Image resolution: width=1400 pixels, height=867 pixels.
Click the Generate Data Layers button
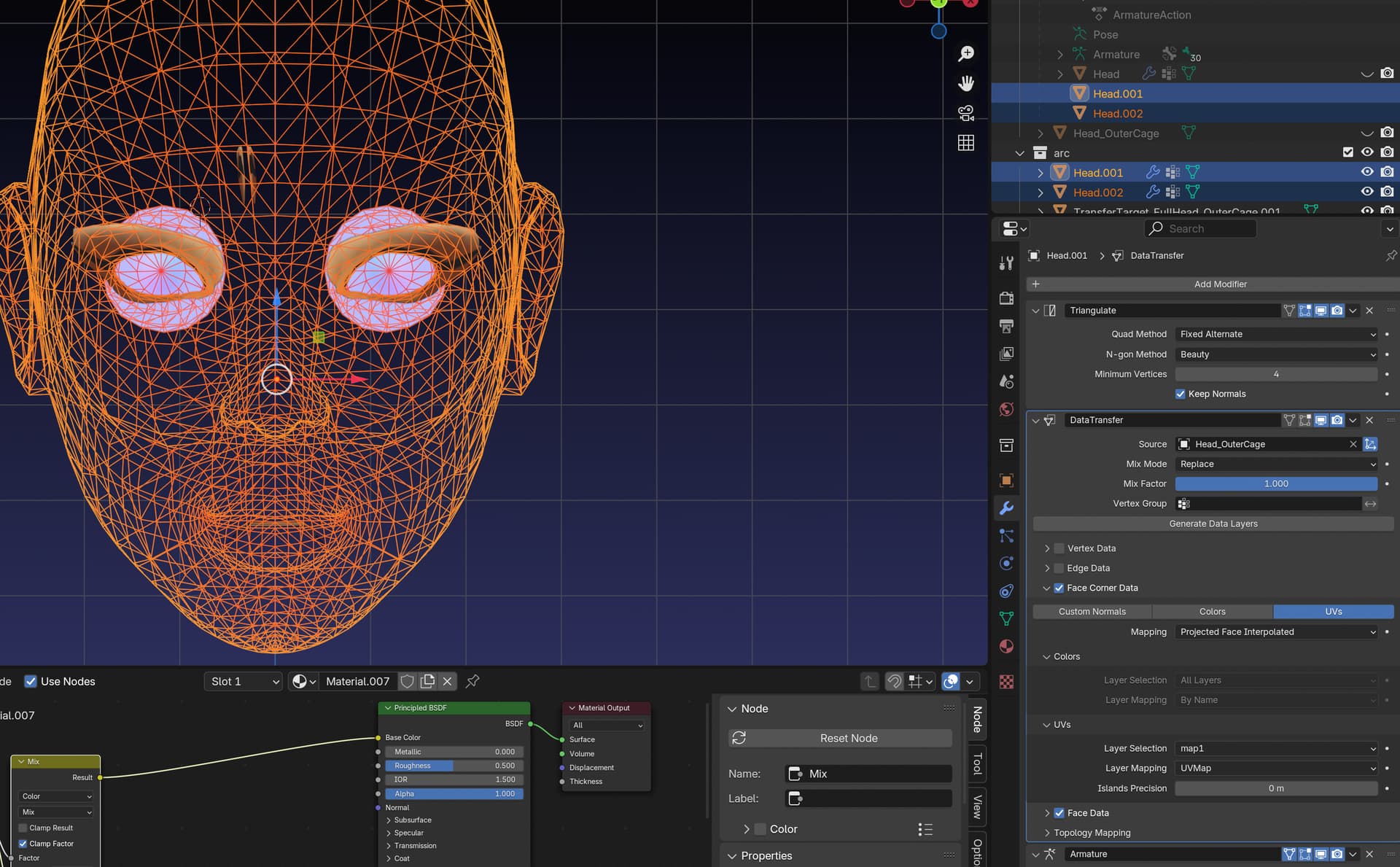tap(1213, 524)
